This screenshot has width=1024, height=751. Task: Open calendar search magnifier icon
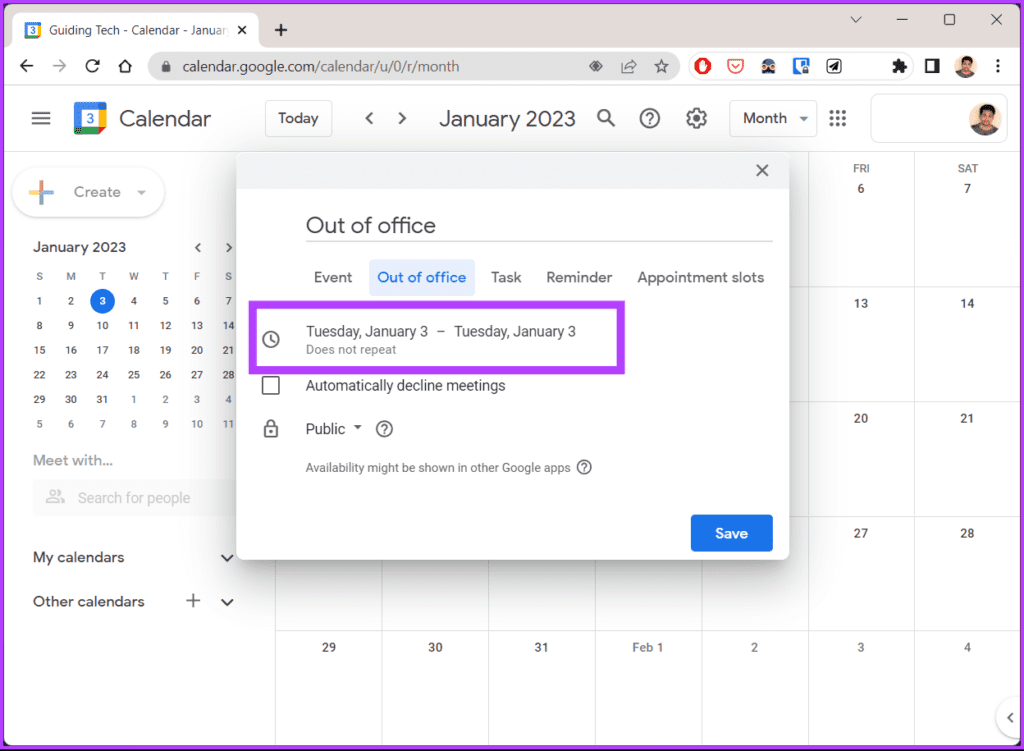point(606,118)
